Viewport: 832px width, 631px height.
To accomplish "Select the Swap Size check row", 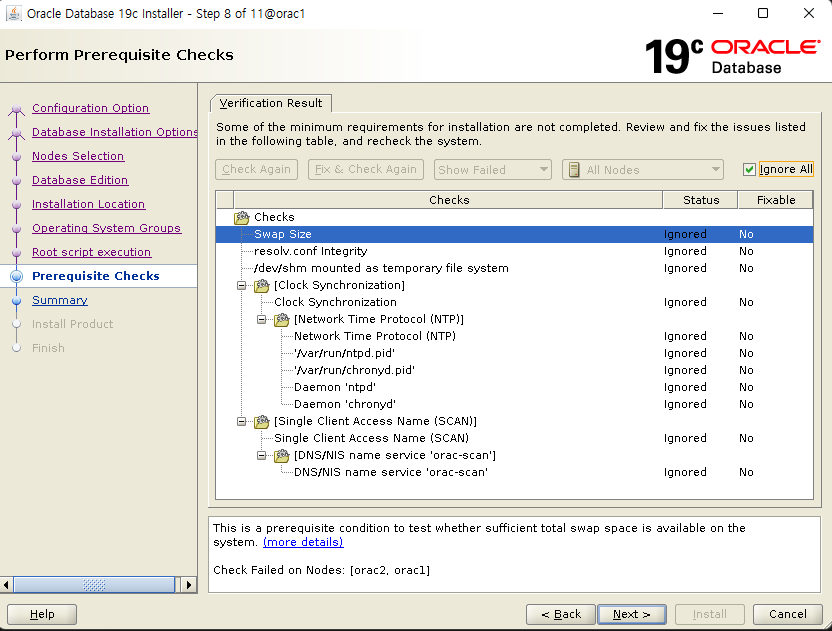I will click(514, 234).
